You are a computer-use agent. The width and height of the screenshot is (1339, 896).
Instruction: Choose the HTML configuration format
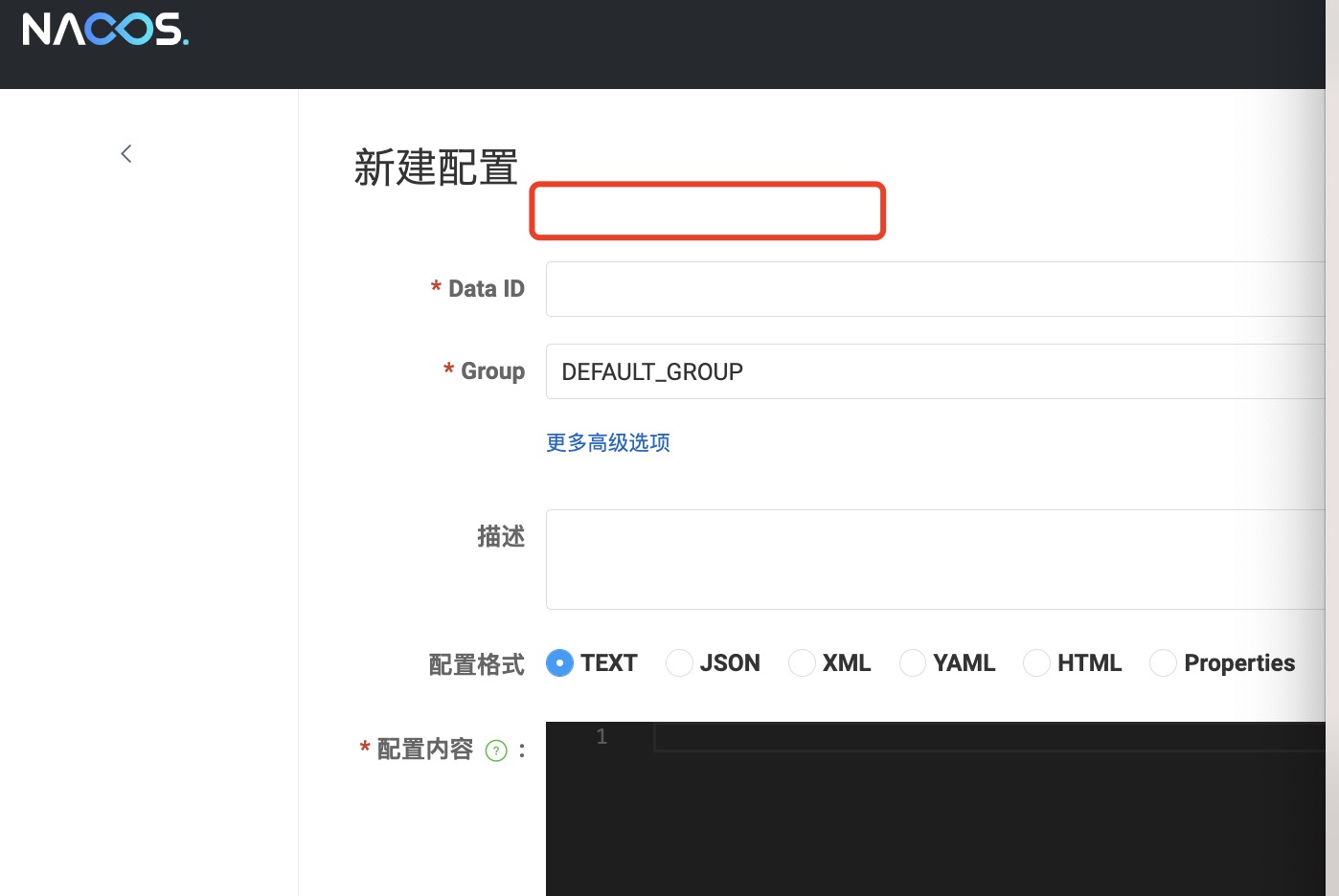tap(1036, 662)
